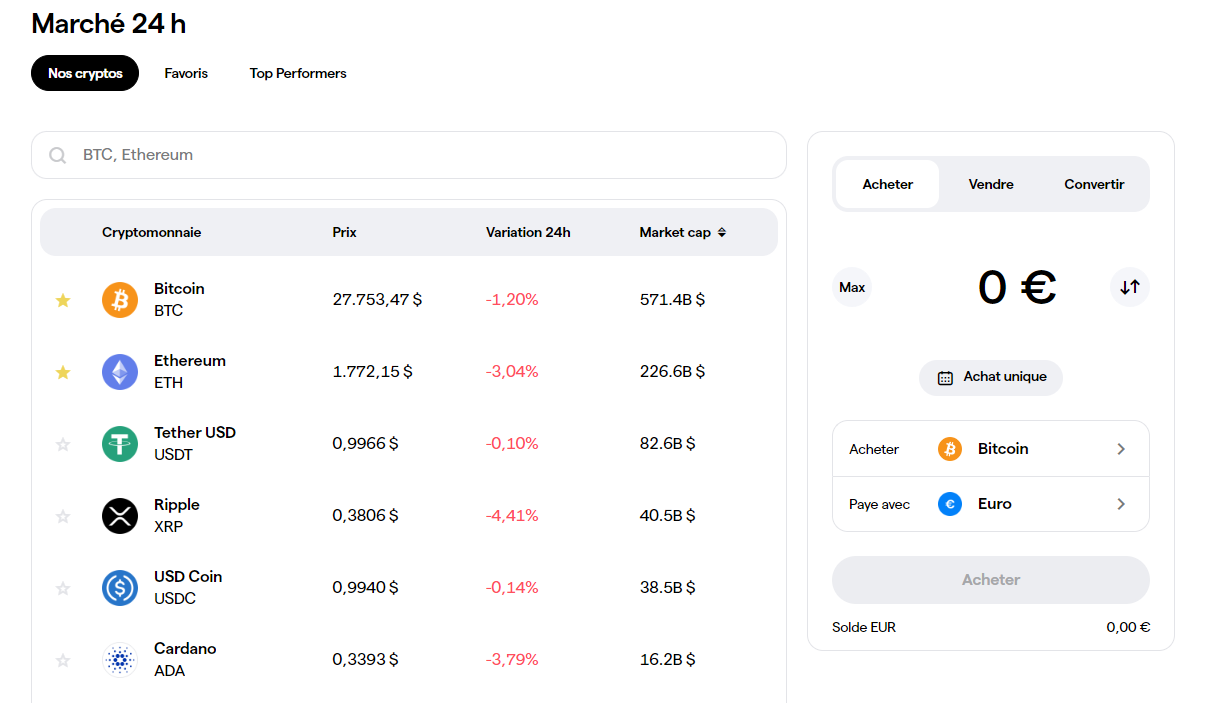Viewport: 1211px width, 703px height.
Task: Switch to the Top Performers tab
Action: pyautogui.click(x=297, y=73)
